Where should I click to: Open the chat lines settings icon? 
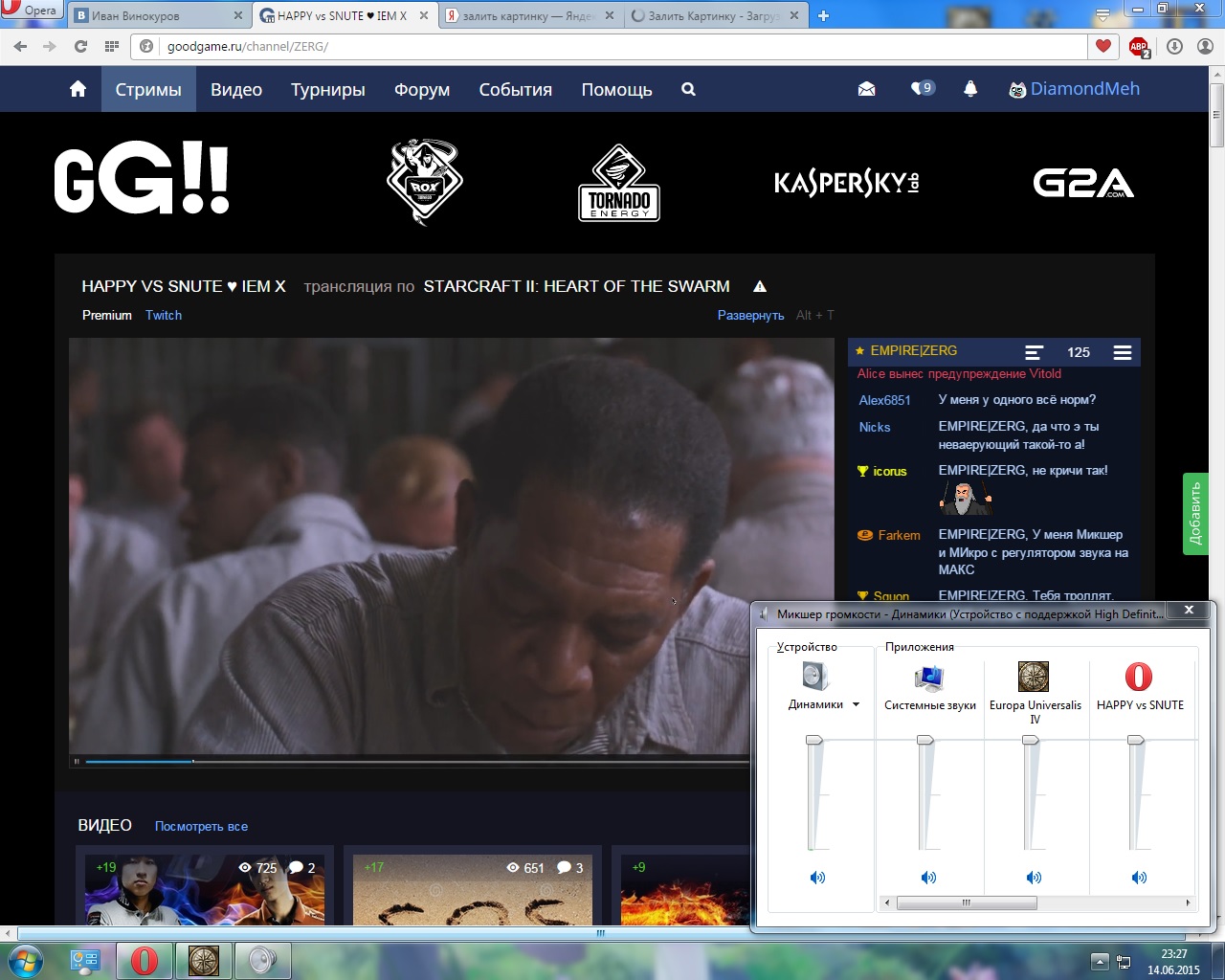point(1034,352)
